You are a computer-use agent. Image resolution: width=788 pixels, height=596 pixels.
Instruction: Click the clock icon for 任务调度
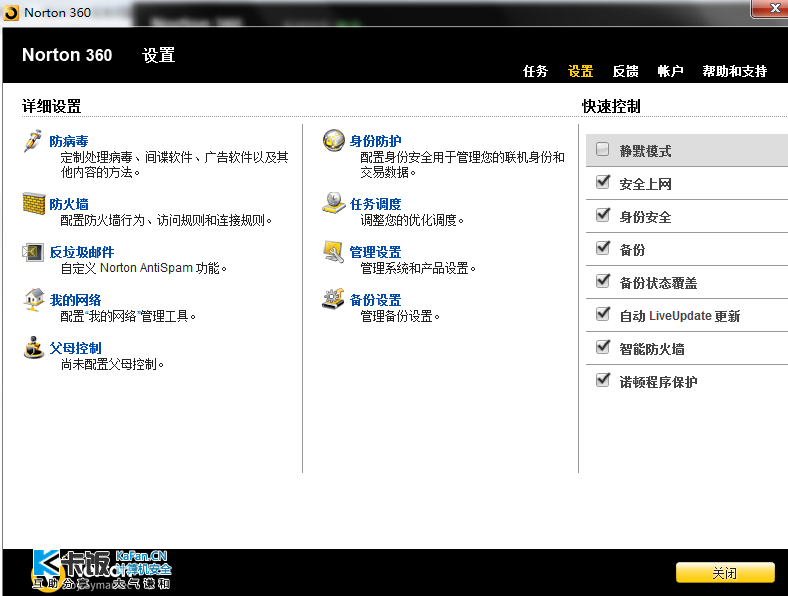tap(334, 203)
